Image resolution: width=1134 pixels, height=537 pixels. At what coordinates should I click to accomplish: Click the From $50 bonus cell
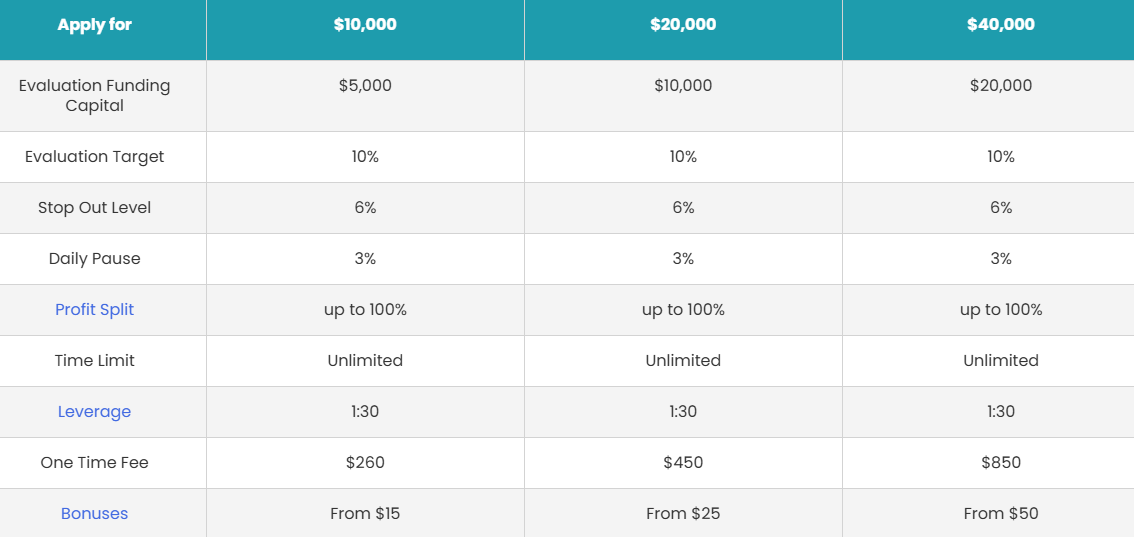[1001, 514]
